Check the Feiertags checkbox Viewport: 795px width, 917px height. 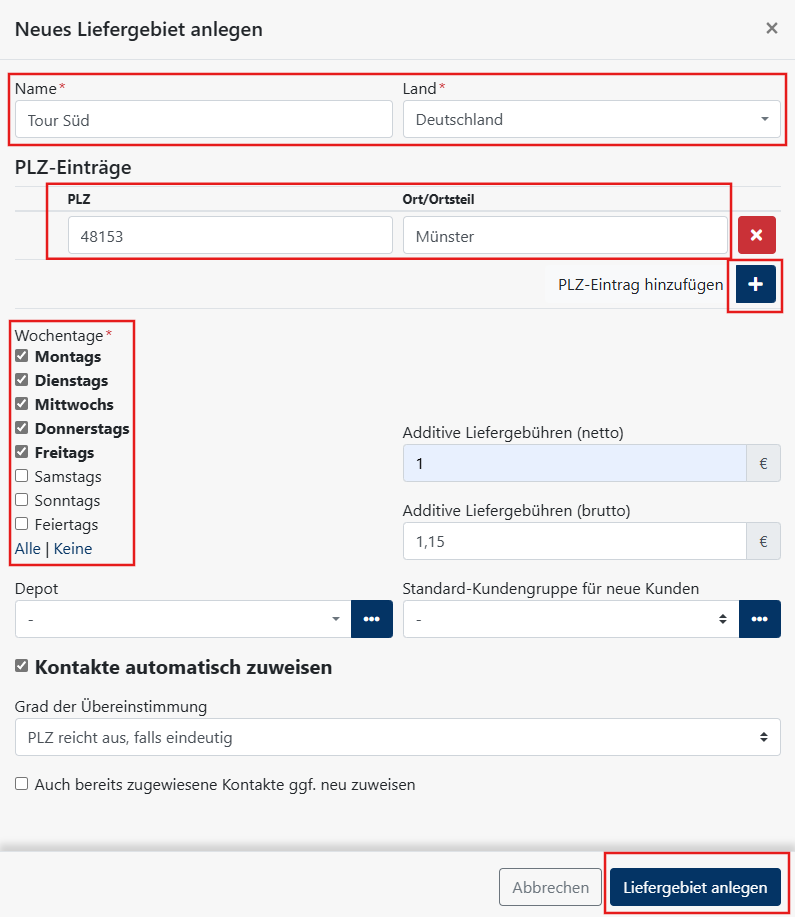22,524
